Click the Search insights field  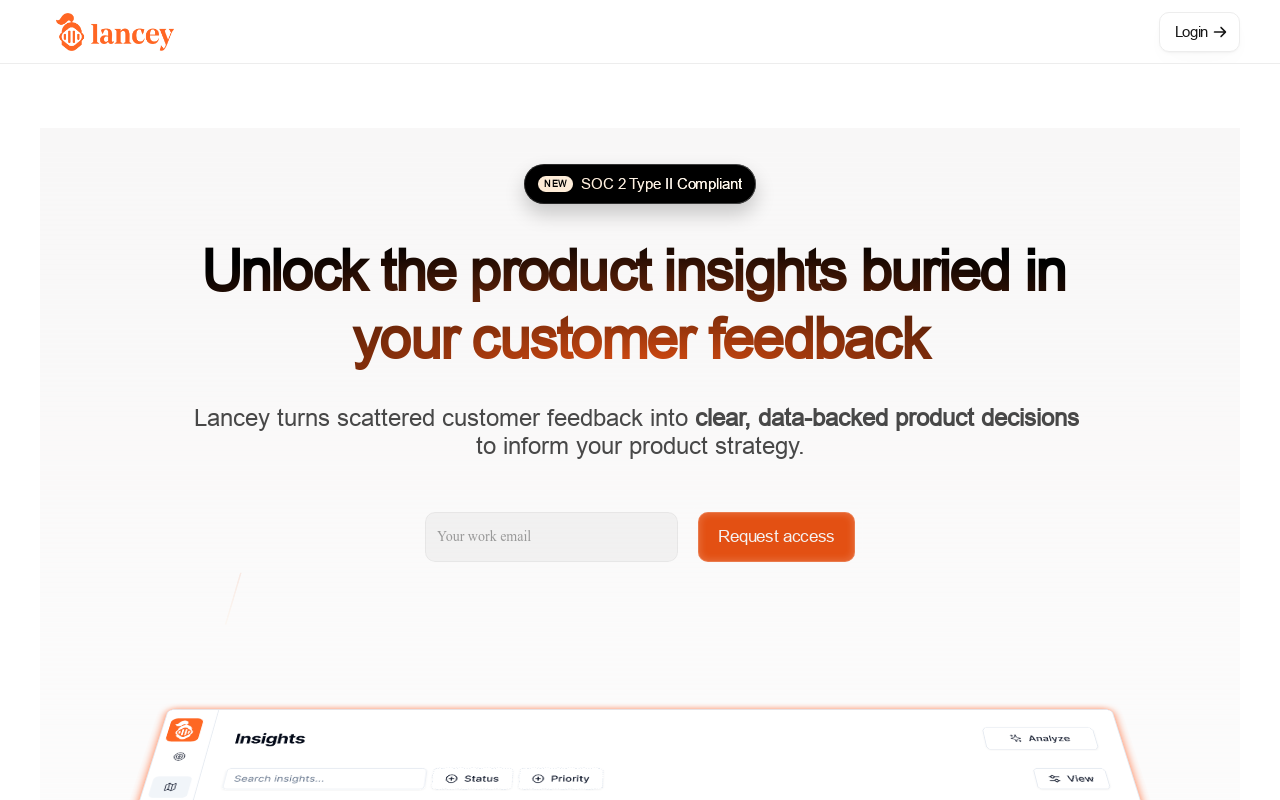click(x=325, y=779)
